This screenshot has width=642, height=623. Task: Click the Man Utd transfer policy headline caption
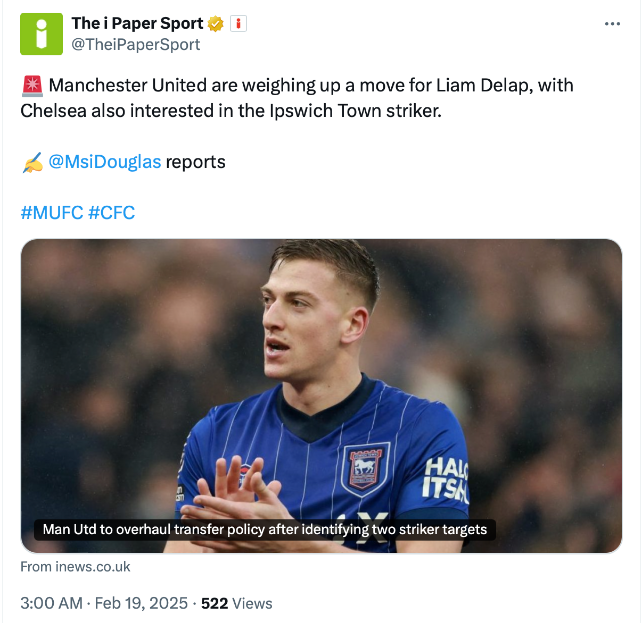[x=265, y=529]
